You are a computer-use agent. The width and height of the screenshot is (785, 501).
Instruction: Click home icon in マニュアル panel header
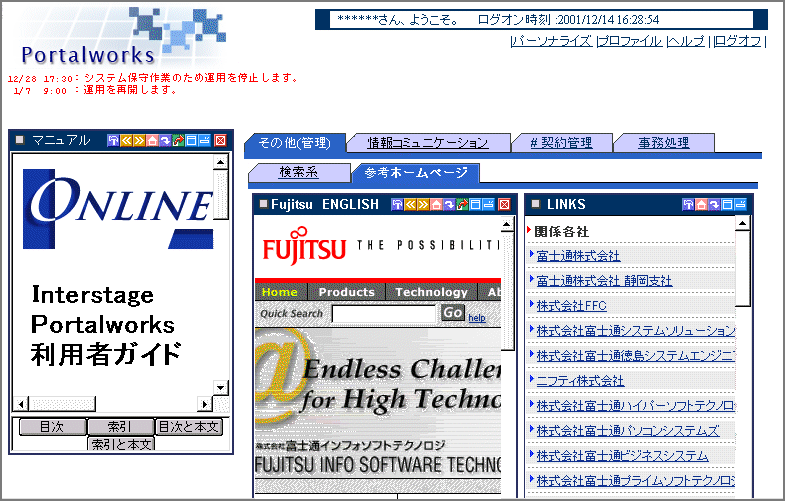tap(152, 141)
